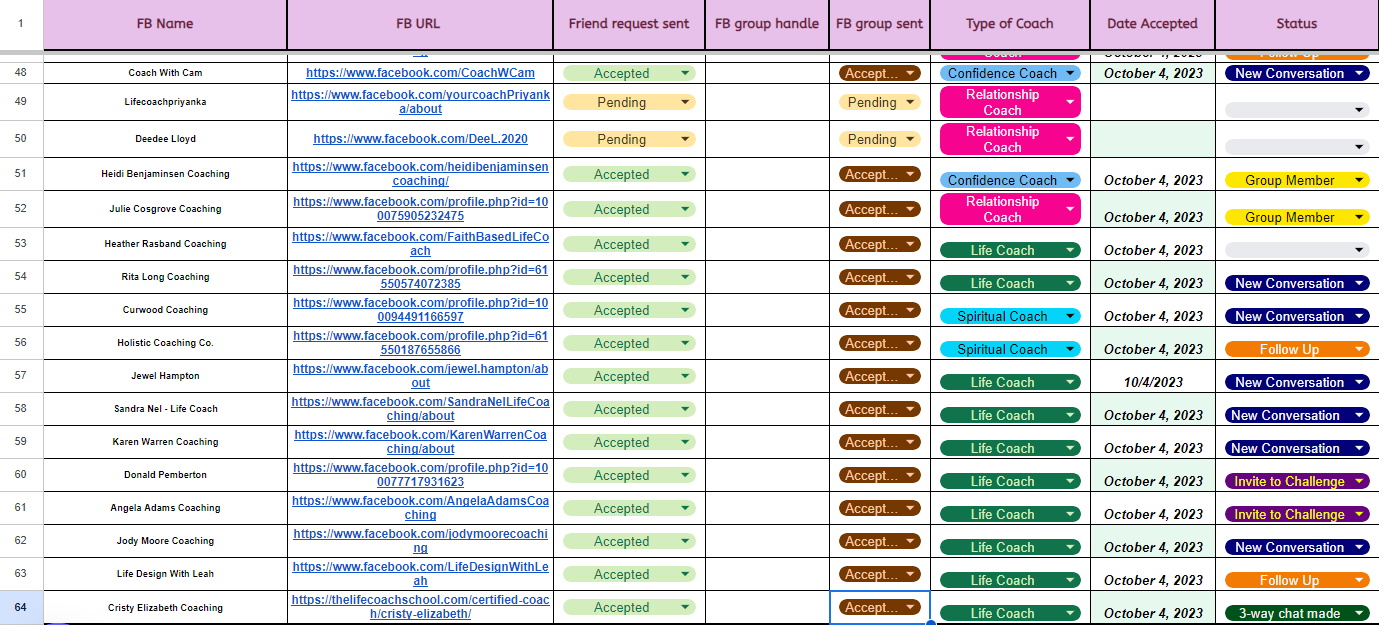
Task: Open KarenWarrenCoaching about link
Action: point(420,442)
